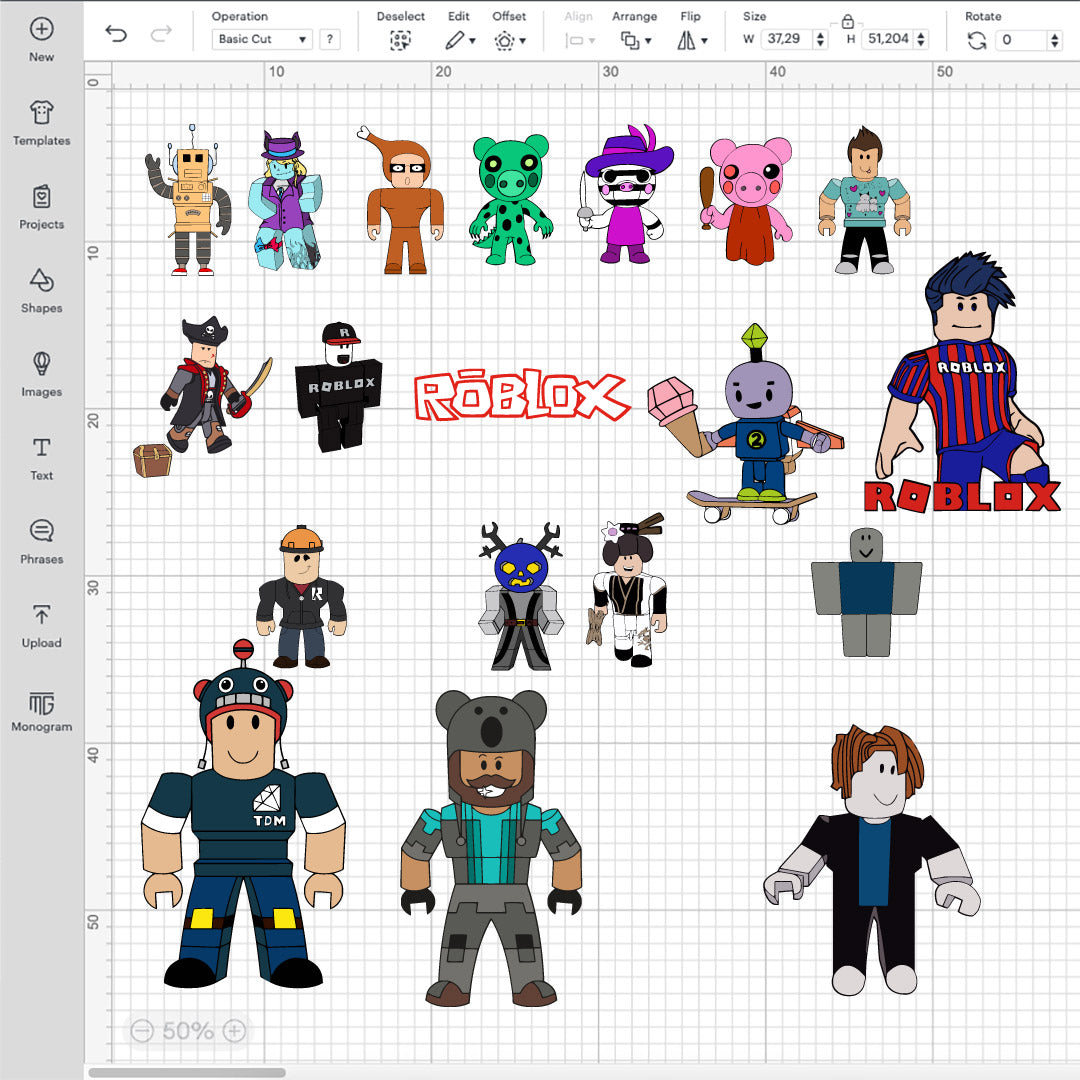The image size is (1080, 1080).
Task: Select the green spotted Piggy character
Action: coord(510,200)
